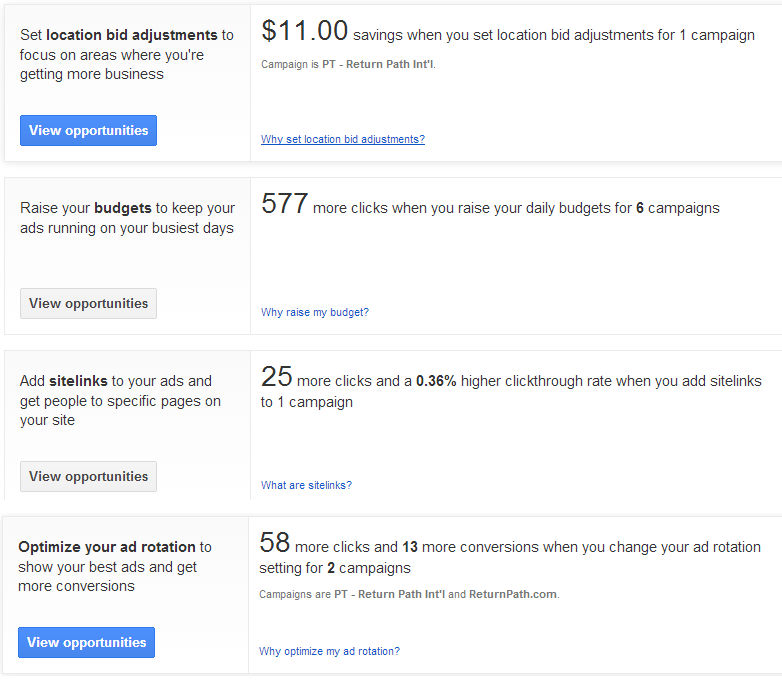Click the 25 more clicks number

[276, 377]
